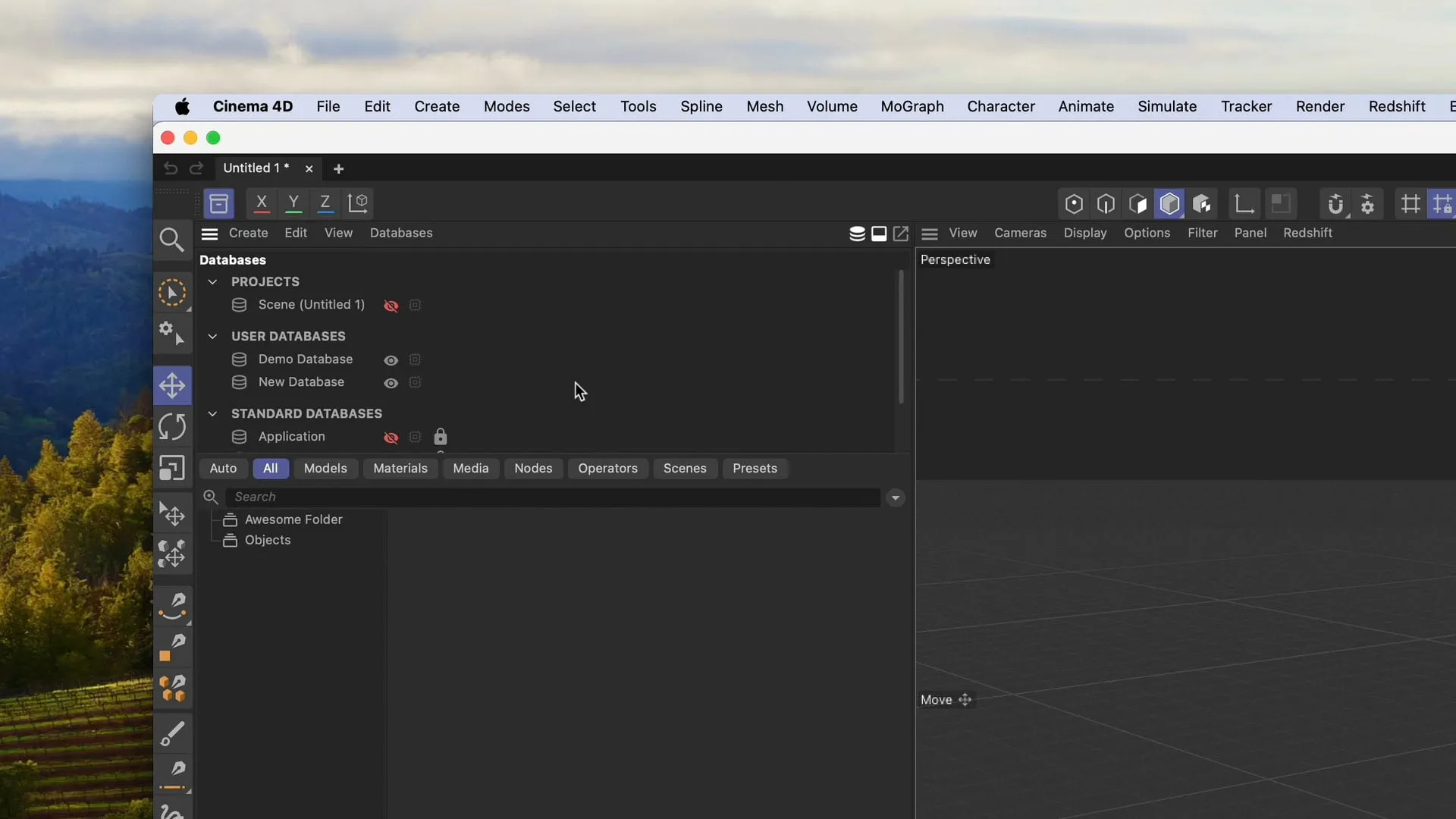This screenshot has height=819, width=1456.
Task: Open the MoGraph menu
Action: tap(912, 106)
